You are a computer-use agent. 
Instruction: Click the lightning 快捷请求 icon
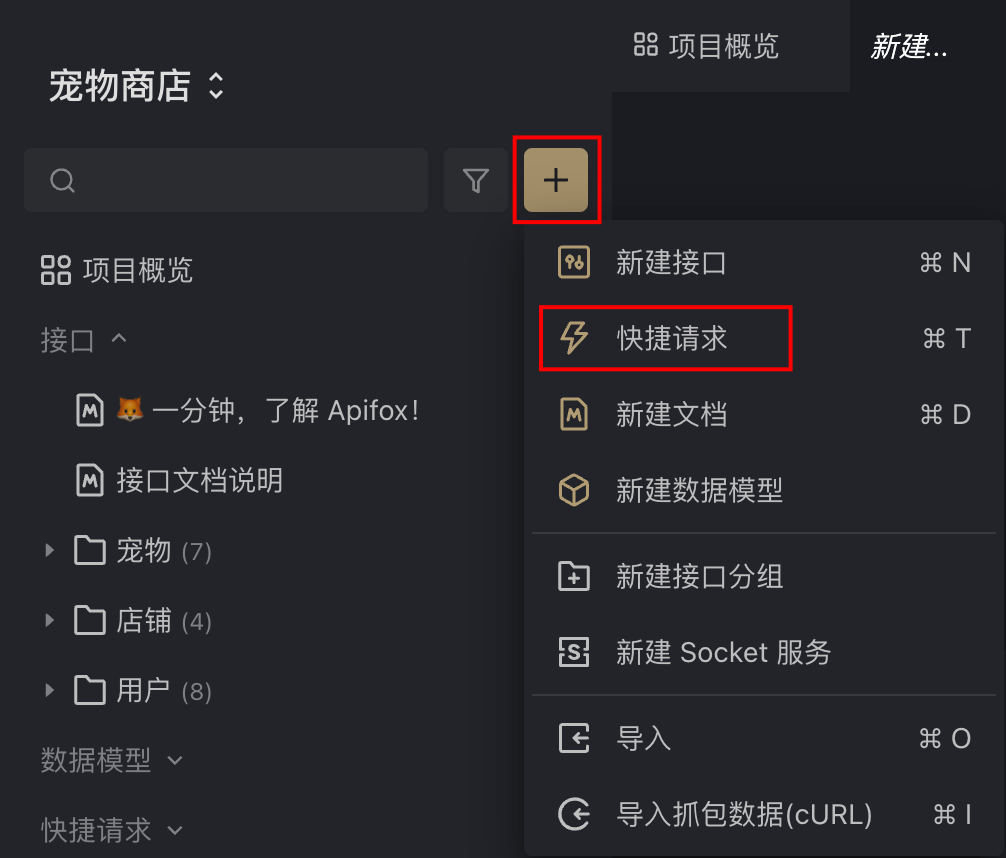click(x=574, y=338)
